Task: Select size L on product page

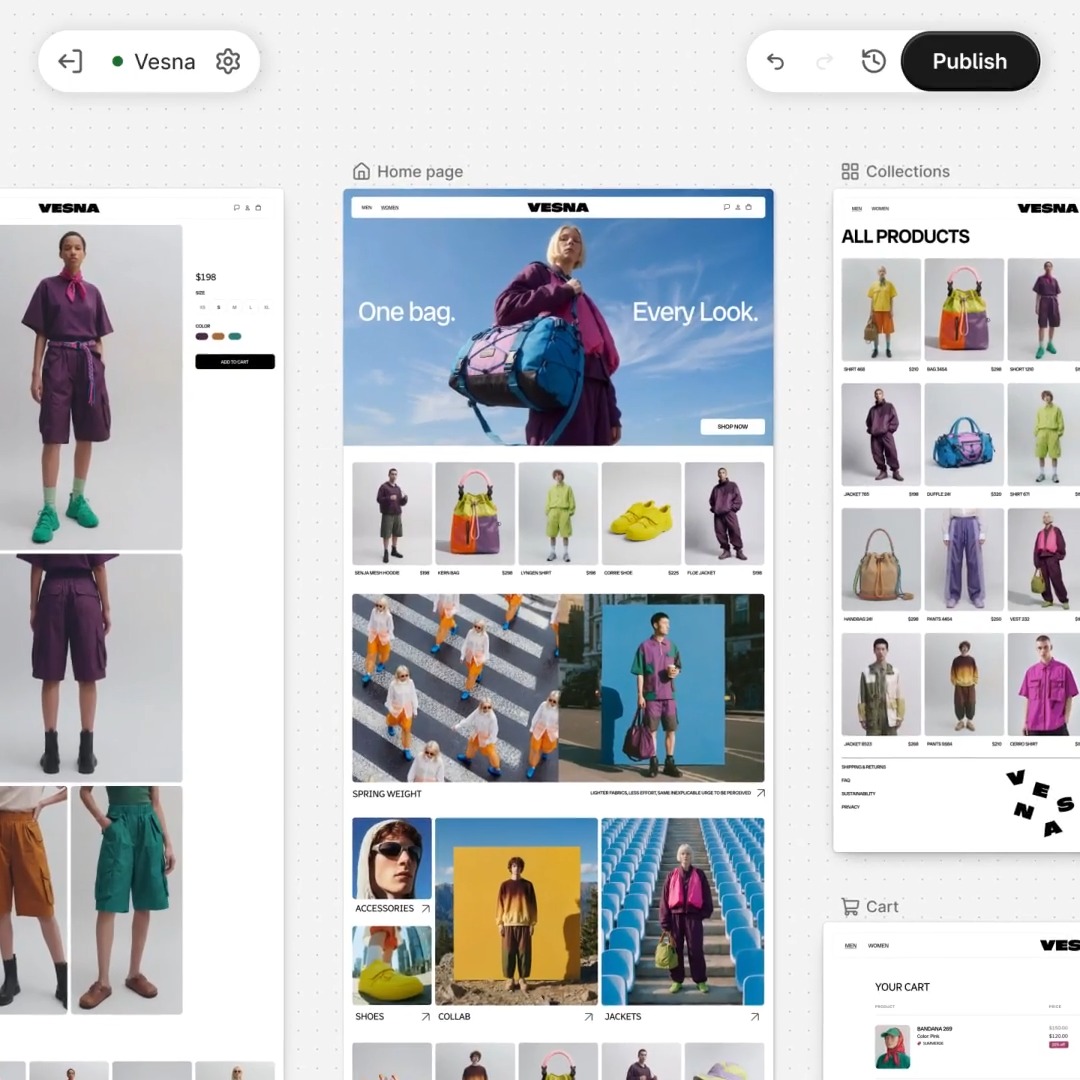Action: (250, 307)
